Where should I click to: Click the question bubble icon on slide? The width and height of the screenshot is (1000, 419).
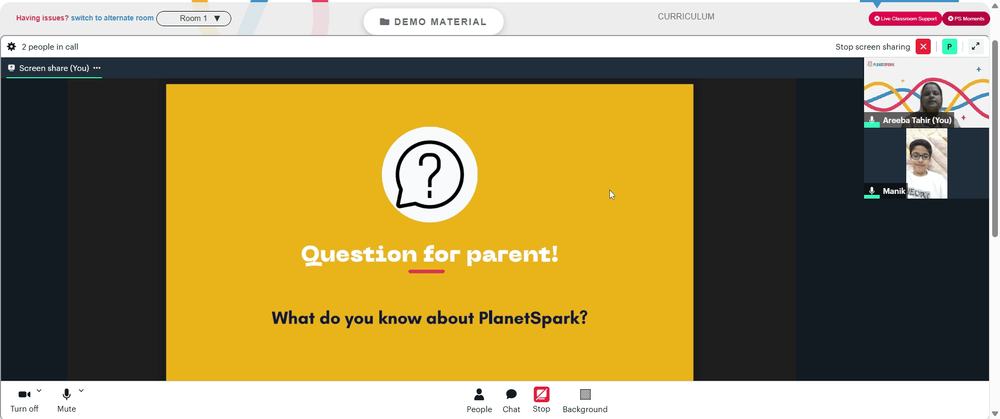(429, 175)
